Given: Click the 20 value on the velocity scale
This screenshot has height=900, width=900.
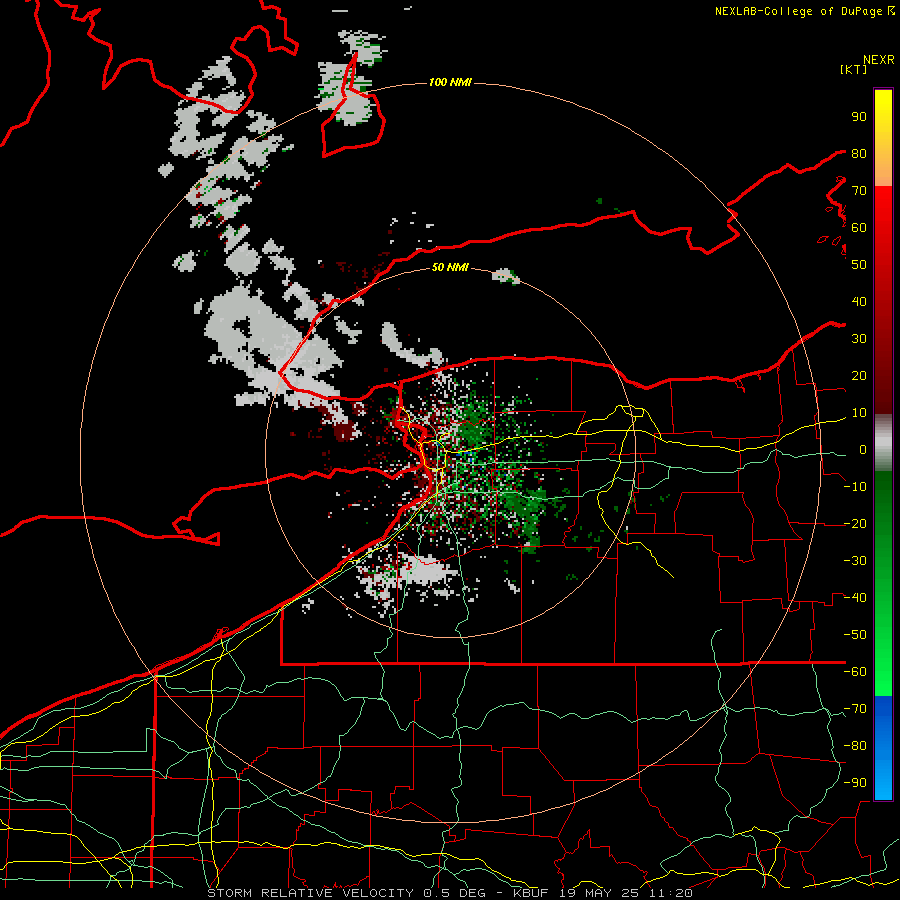Looking at the screenshot, I should 859,376.
